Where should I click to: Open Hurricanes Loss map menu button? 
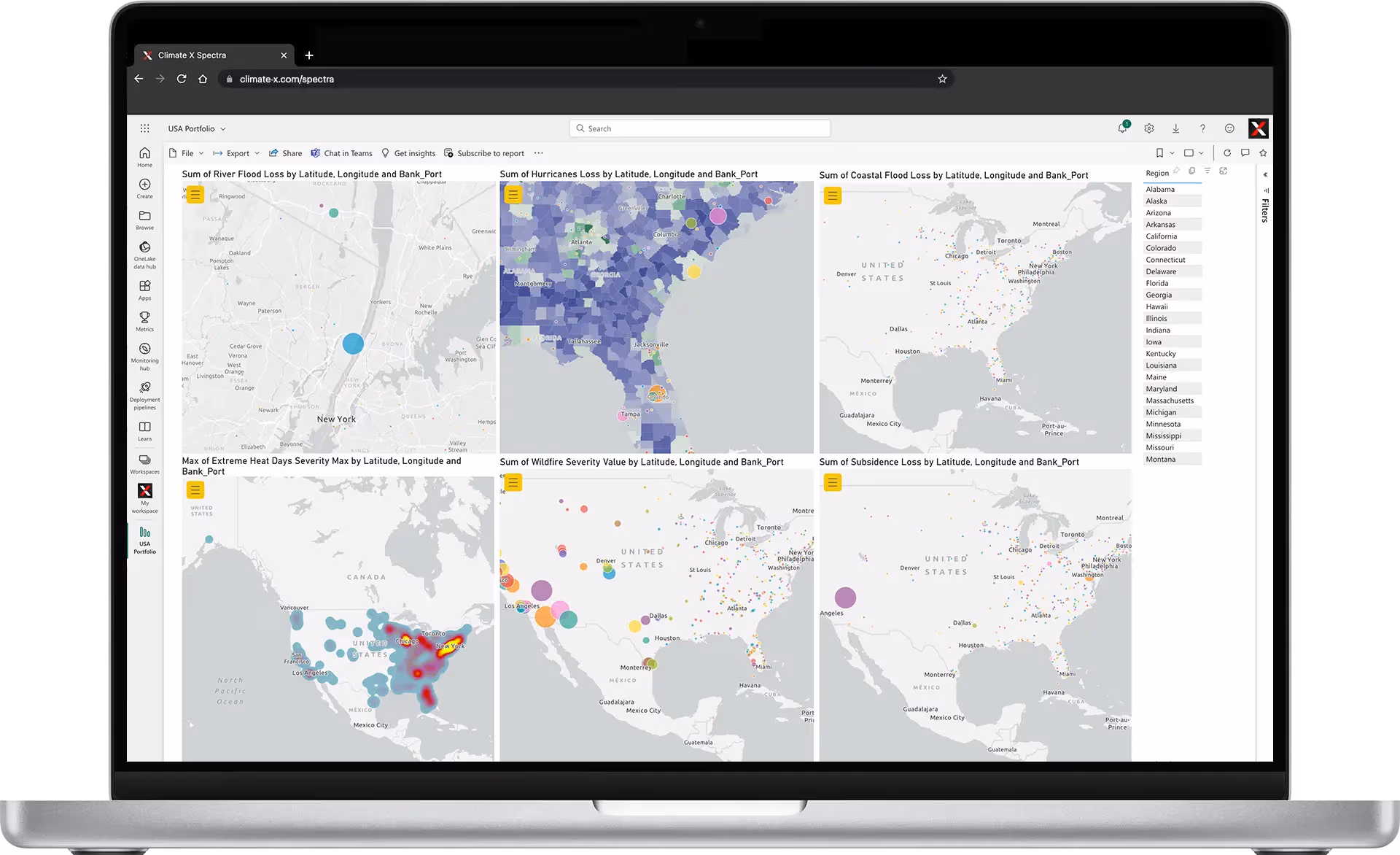point(513,195)
